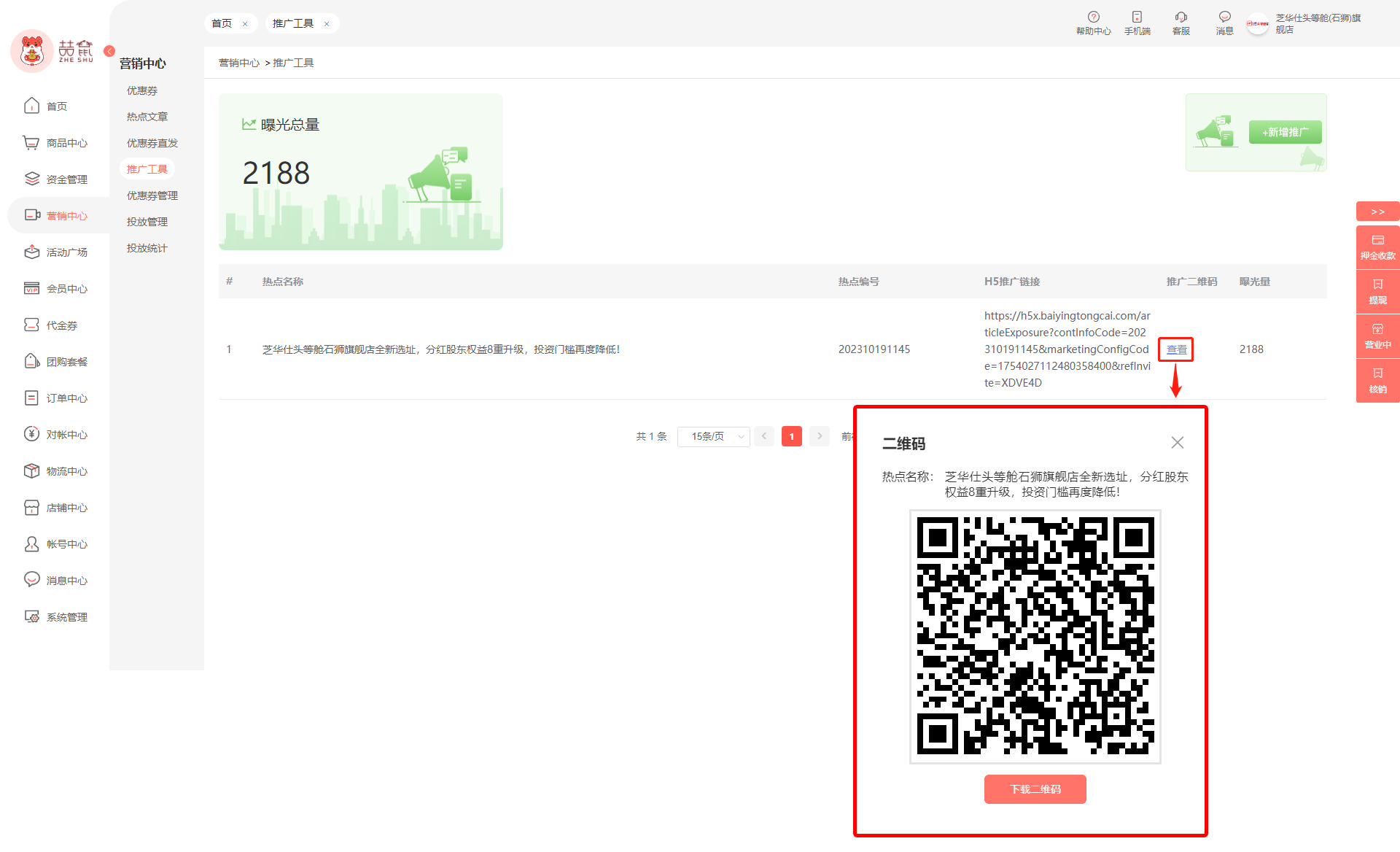Open the 消息 message icon in header
1400x852 pixels.
point(1224,17)
